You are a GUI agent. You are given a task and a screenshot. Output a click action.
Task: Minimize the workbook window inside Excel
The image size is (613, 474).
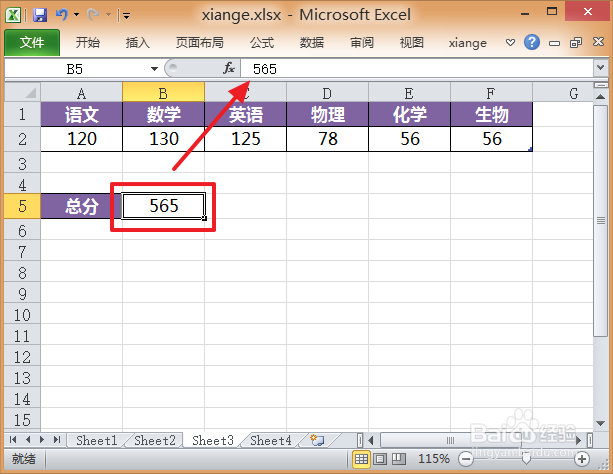pyautogui.click(x=554, y=43)
